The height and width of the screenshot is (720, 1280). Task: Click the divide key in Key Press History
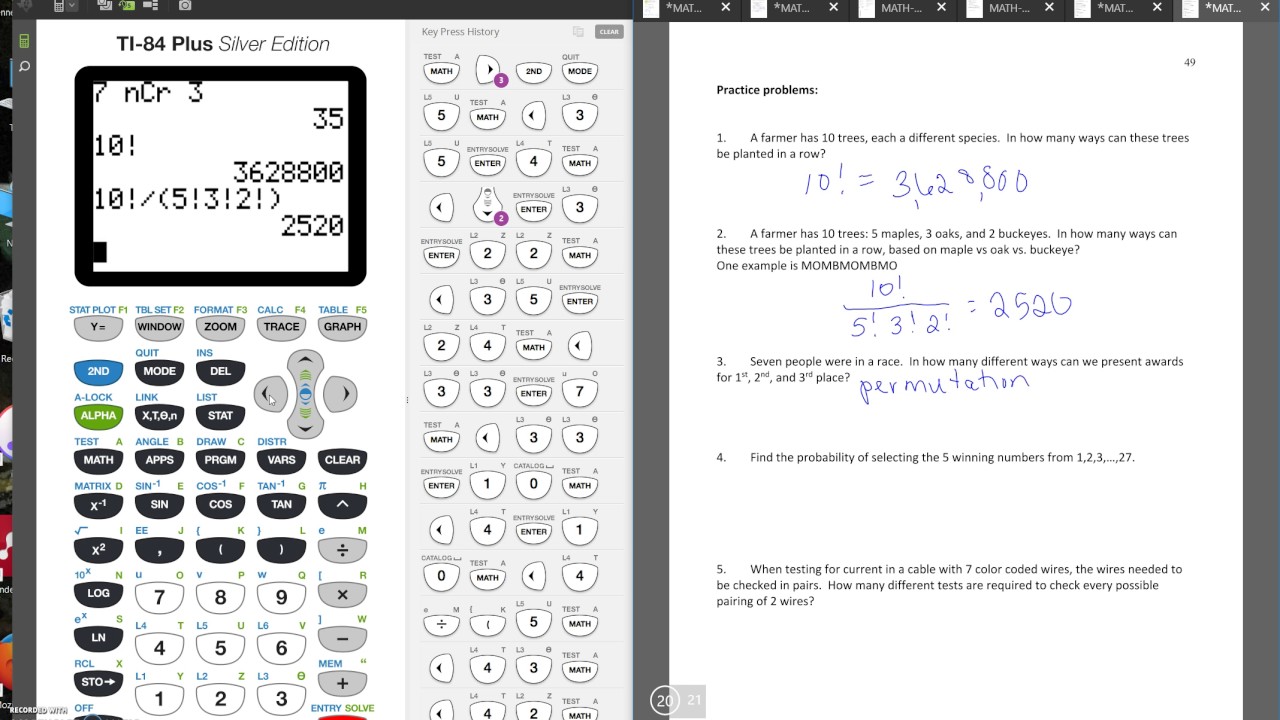coord(442,624)
